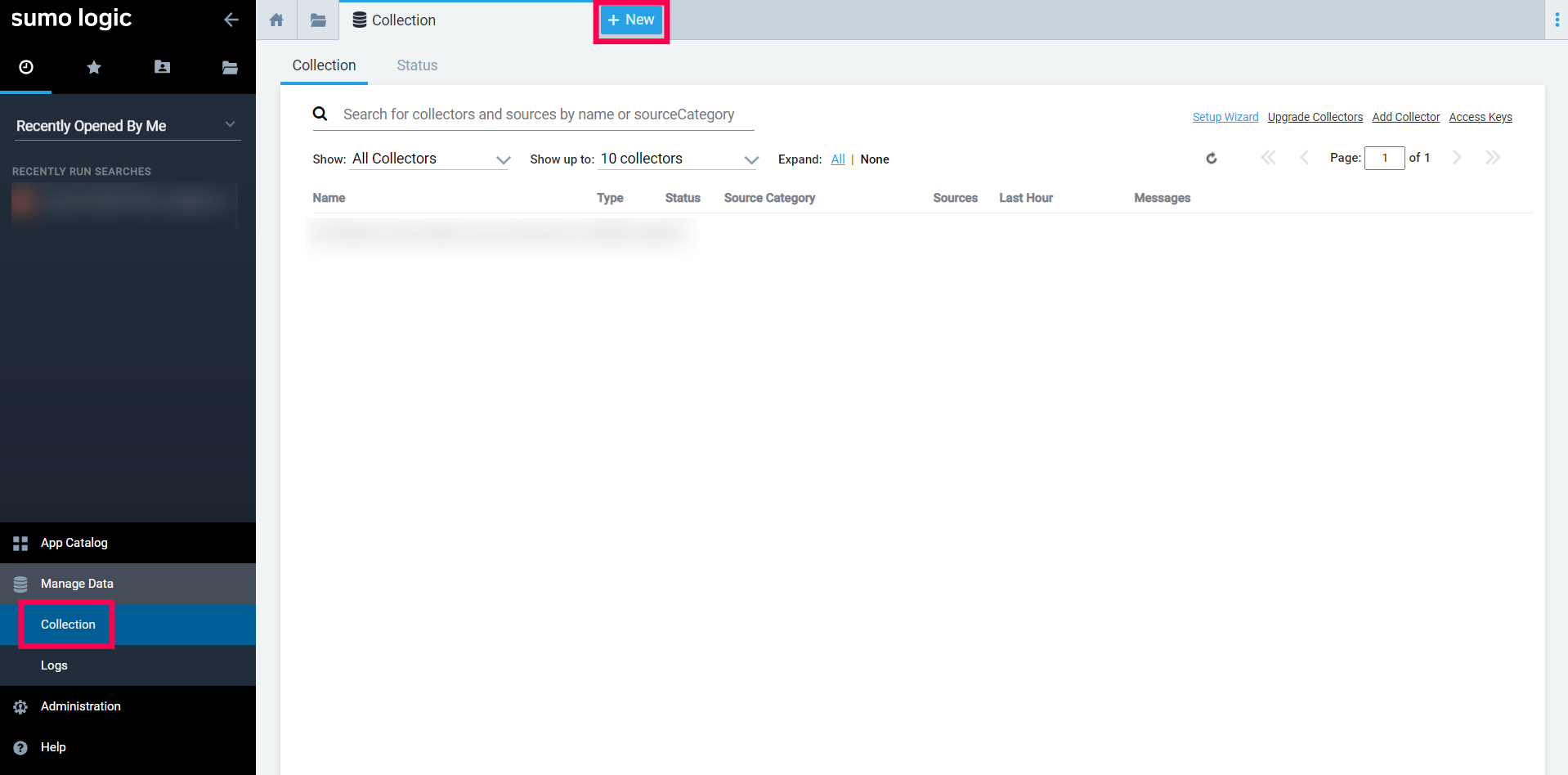Expand the Recently Opened By Me dropdown
Viewport: 1568px width, 775px height.
128,125
